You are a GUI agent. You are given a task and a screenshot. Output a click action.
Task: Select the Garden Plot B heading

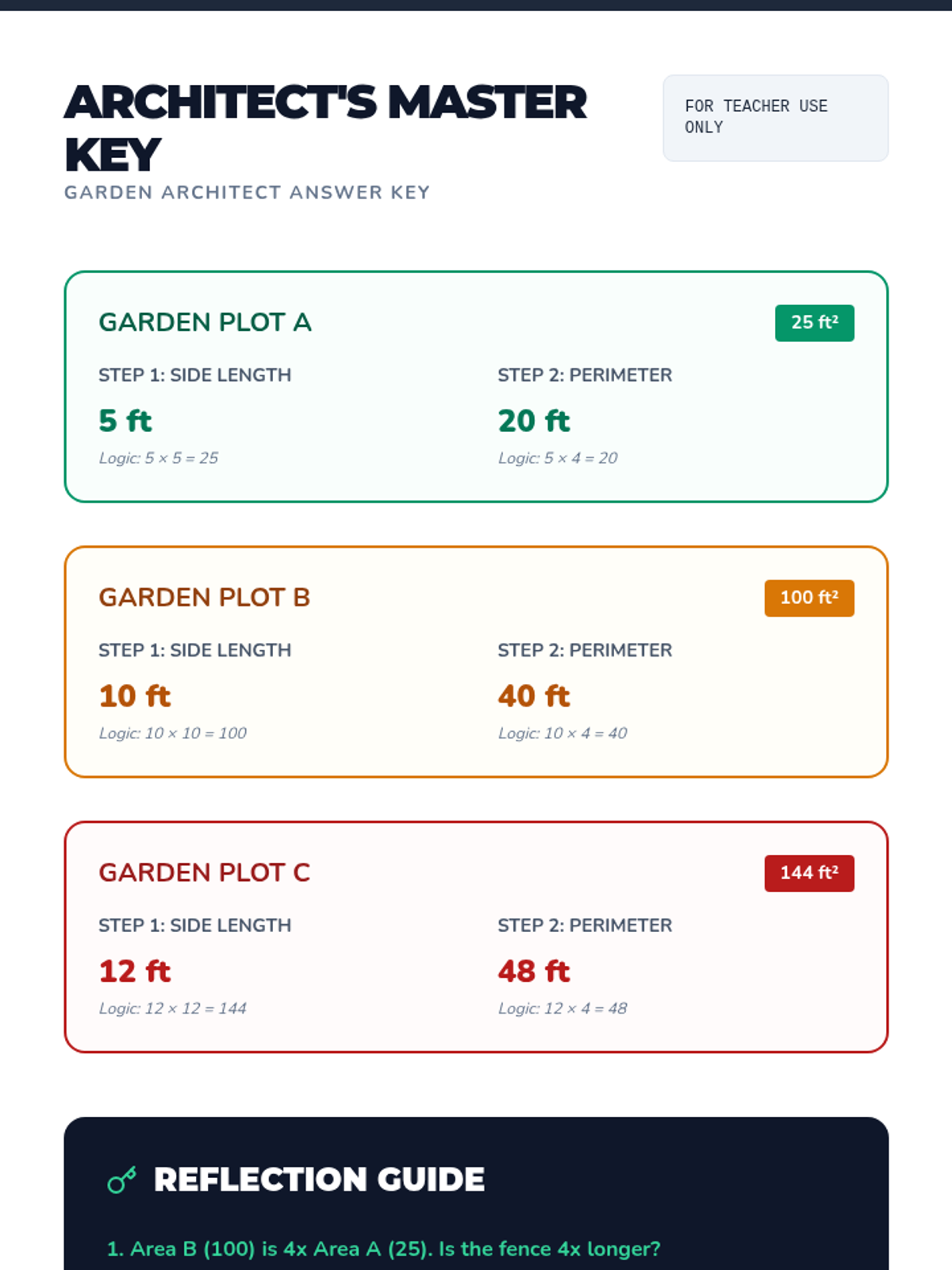tap(204, 598)
